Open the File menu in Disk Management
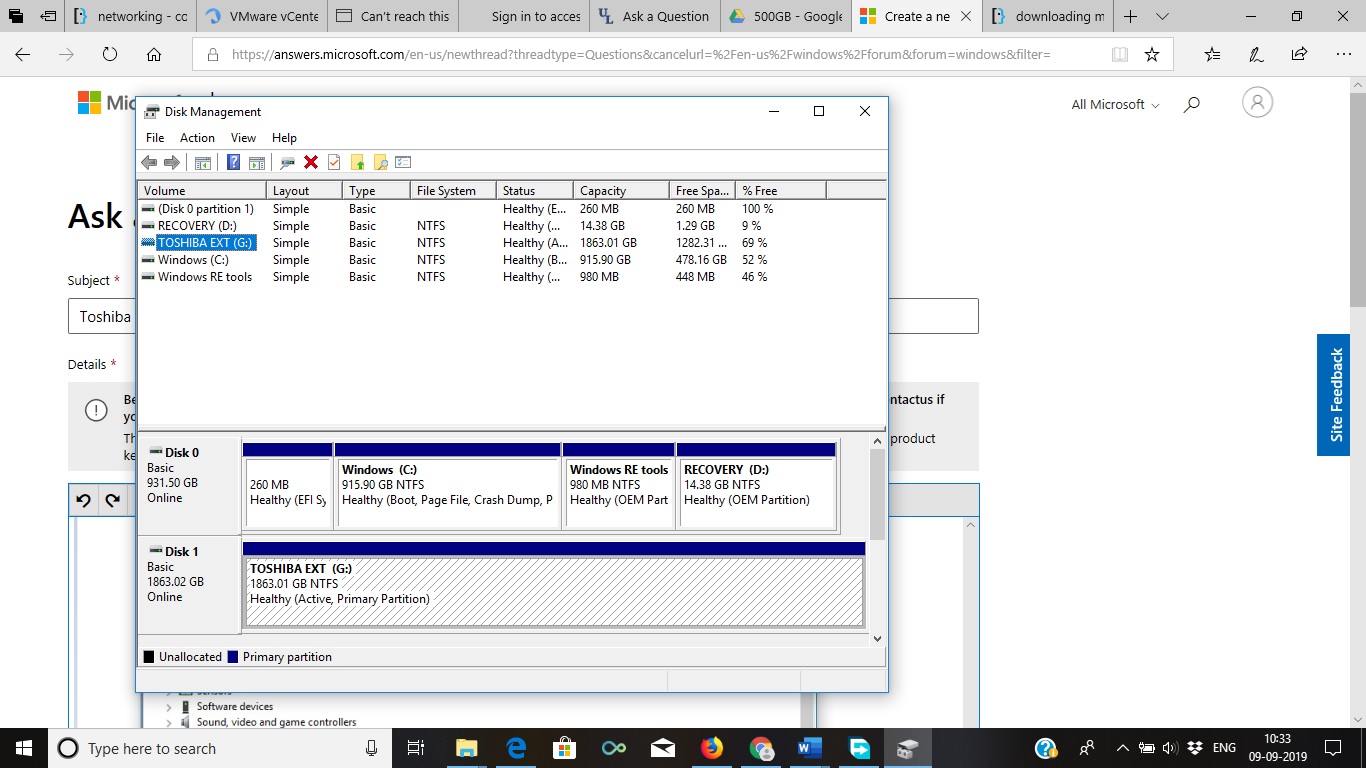Screen dimensions: 1366x768 [155, 138]
